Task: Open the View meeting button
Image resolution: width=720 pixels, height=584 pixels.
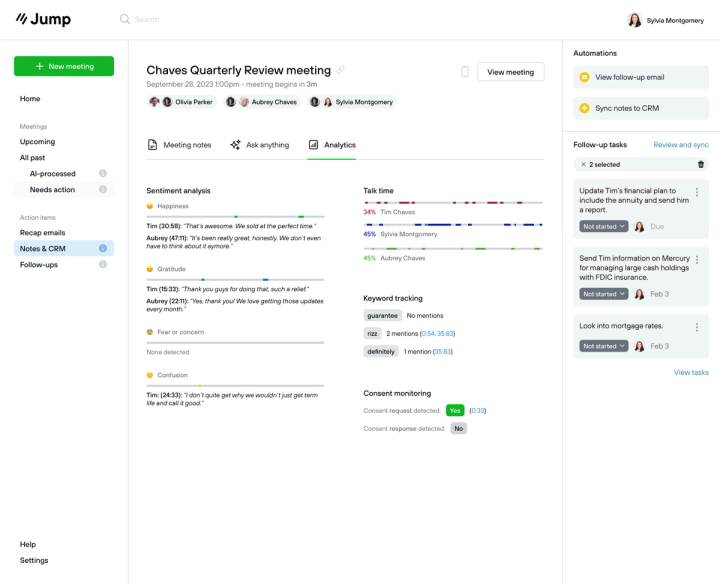Action: point(511,72)
